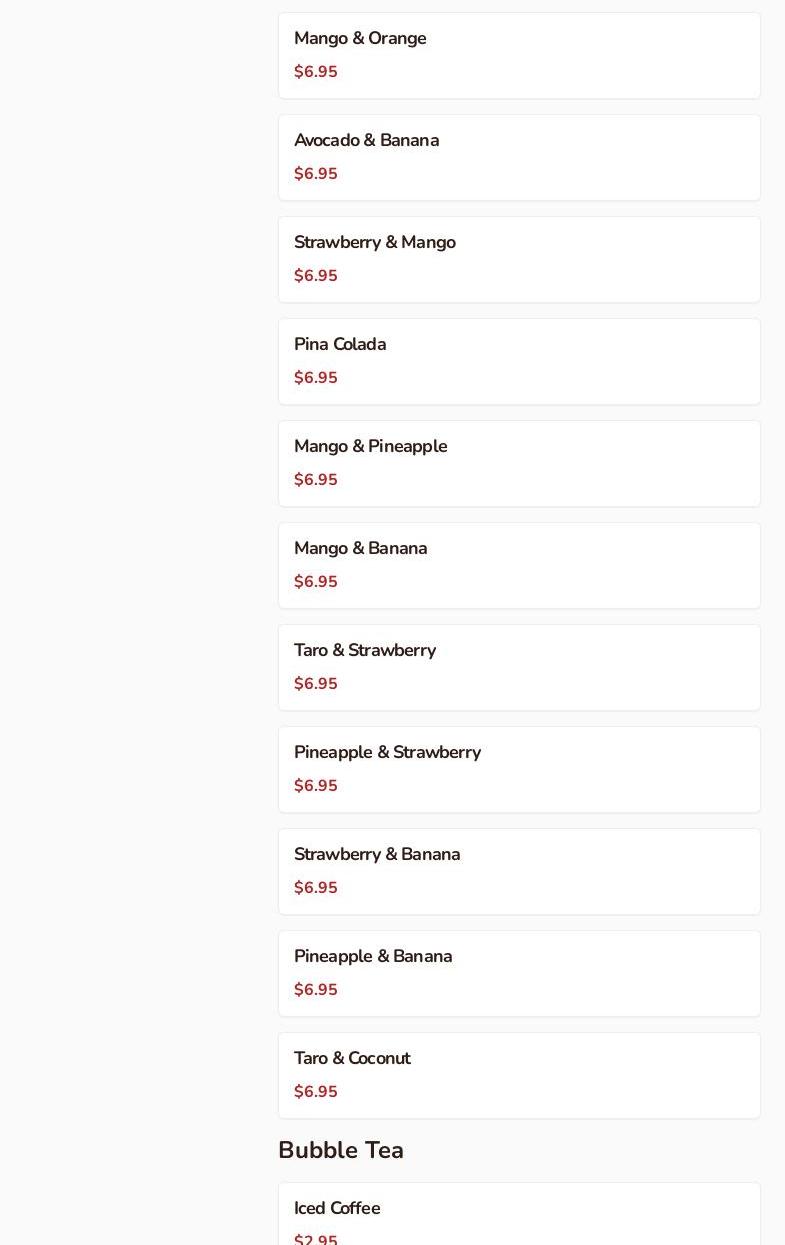Click the $6.95 price under Pina Colada
Image resolution: width=785 pixels, height=1245 pixels.
pyautogui.click(x=316, y=378)
